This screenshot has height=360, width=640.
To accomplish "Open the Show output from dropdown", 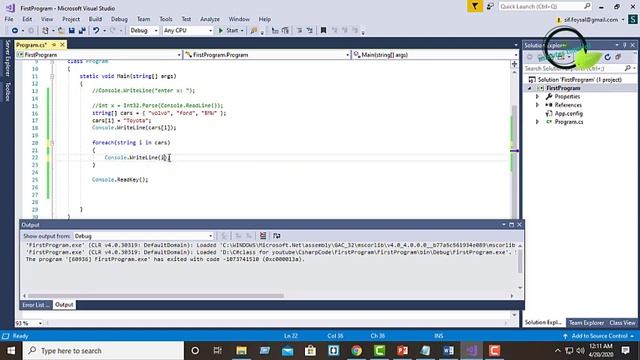I will (x=143, y=236).
